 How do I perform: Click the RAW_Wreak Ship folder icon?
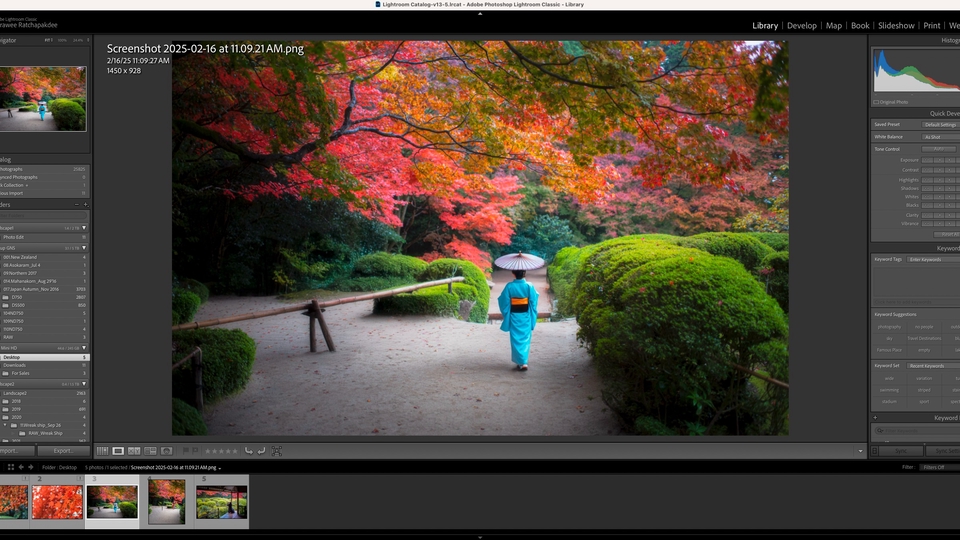pyautogui.click(x=22, y=433)
